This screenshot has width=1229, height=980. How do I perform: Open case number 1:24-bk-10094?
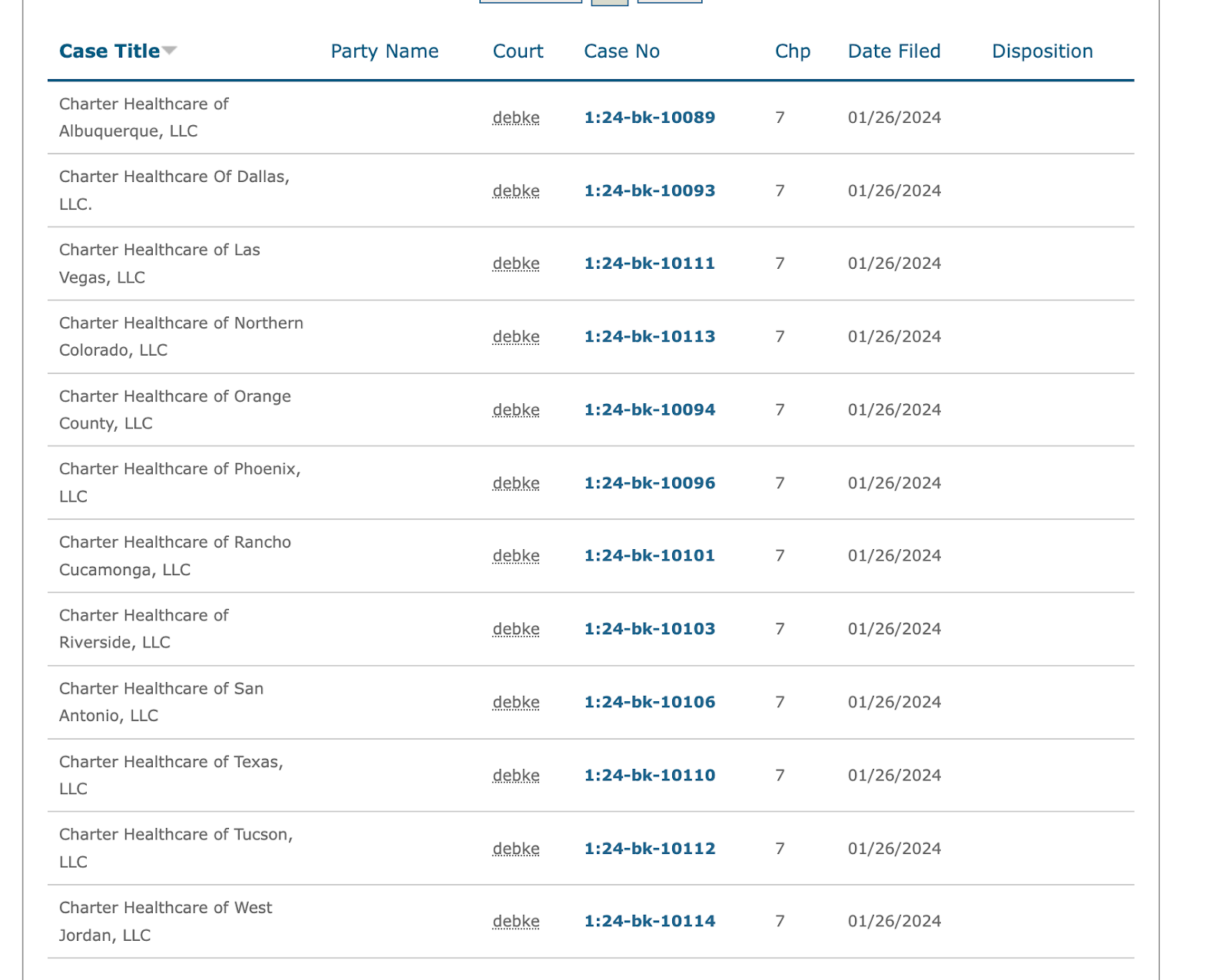650,410
